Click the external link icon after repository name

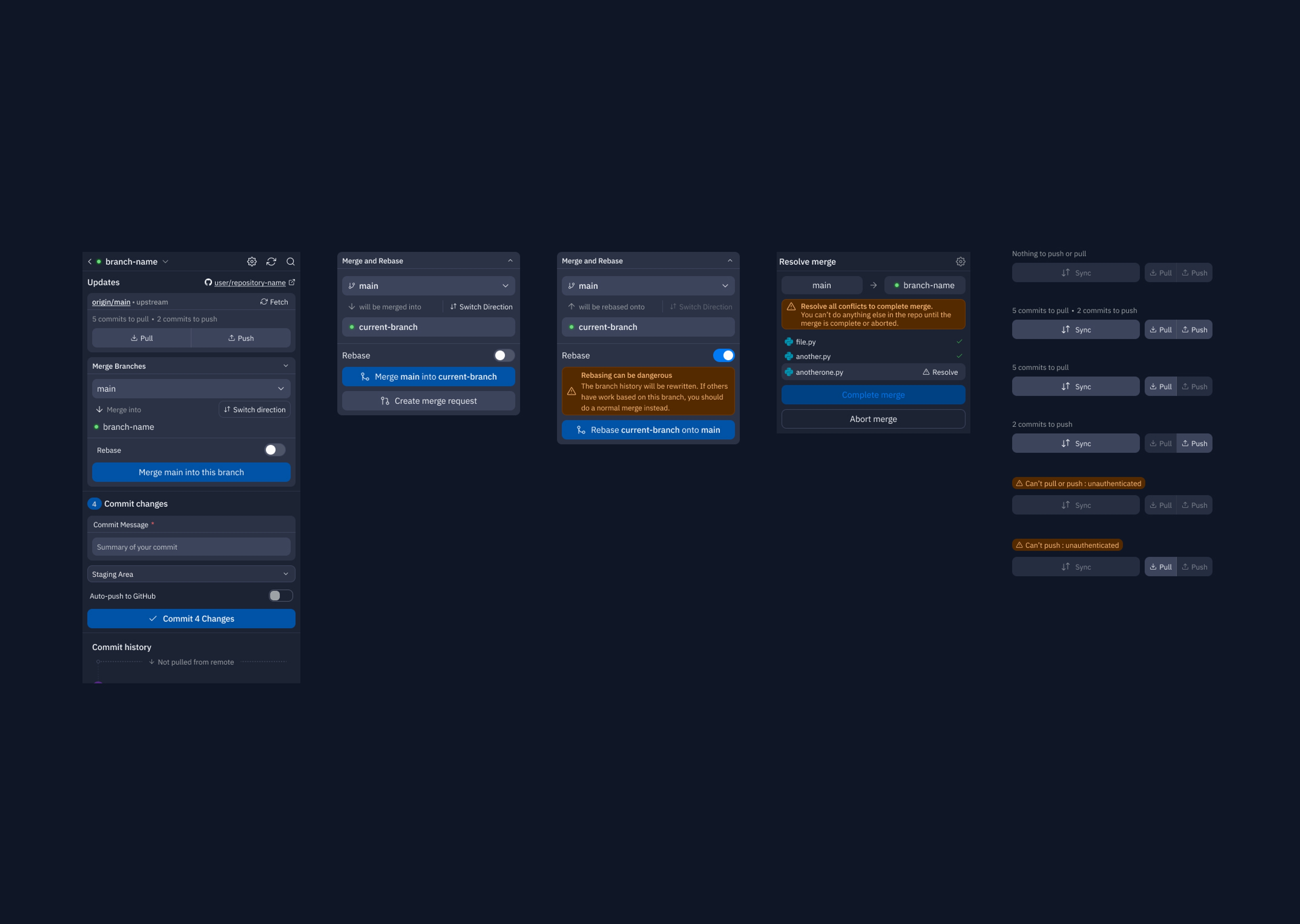coord(292,282)
